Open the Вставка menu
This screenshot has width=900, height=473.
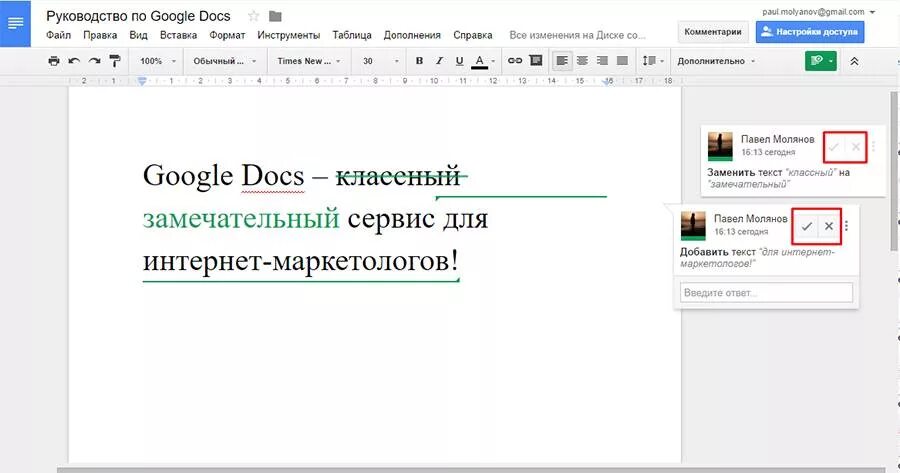179,35
